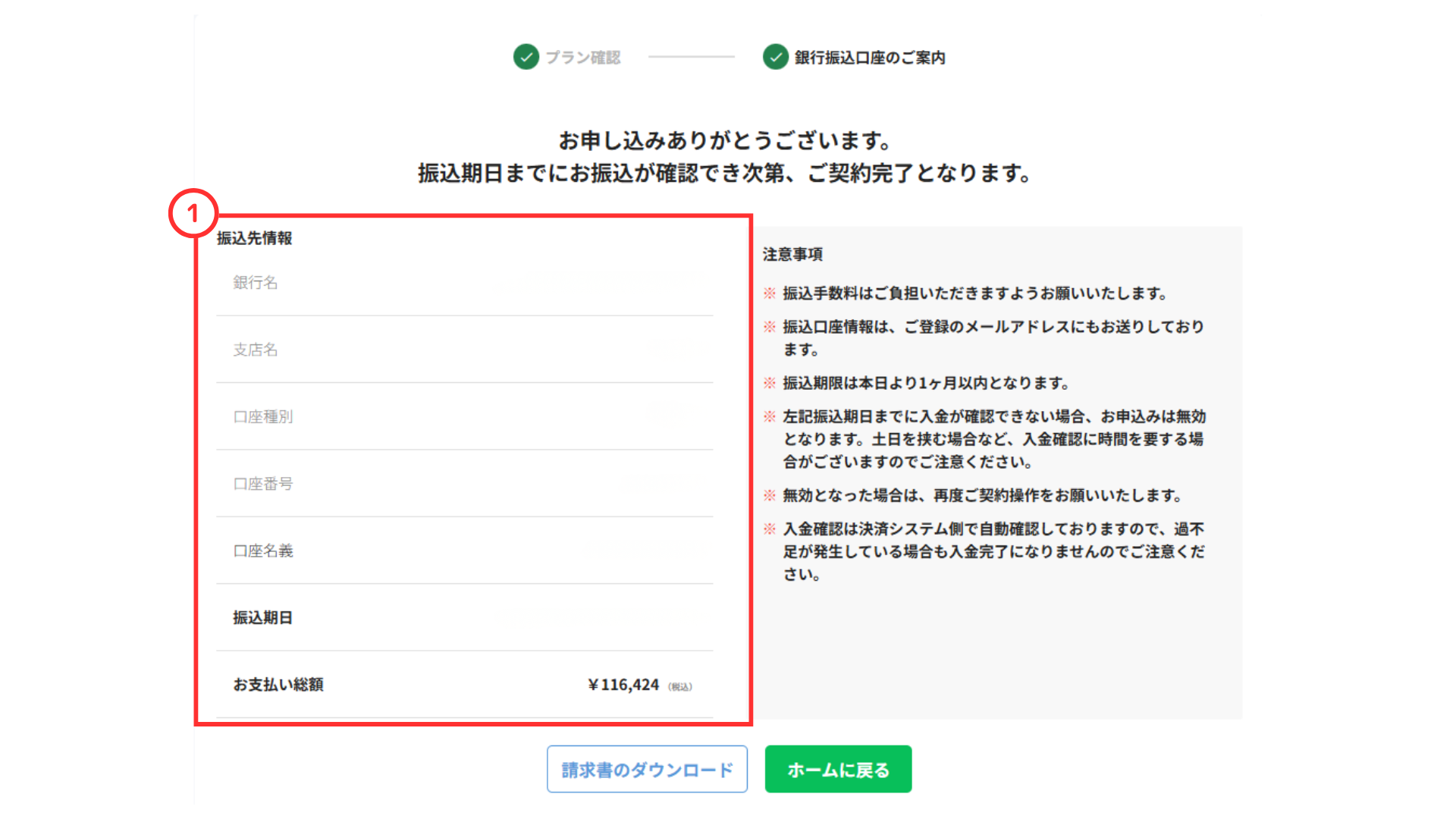Click the 振込期日 row label
The height and width of the screenshot is (819, 1456).
[x=262, y=618]
